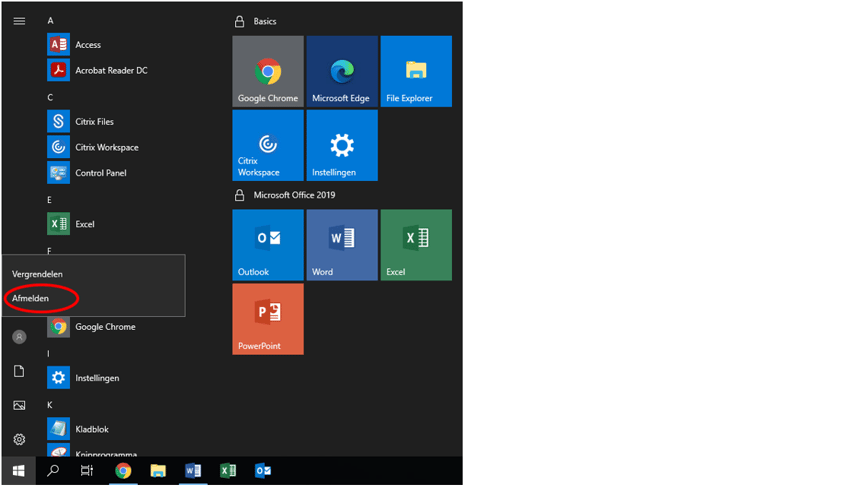Click the Google Chrome tile

tap(268, 71)
